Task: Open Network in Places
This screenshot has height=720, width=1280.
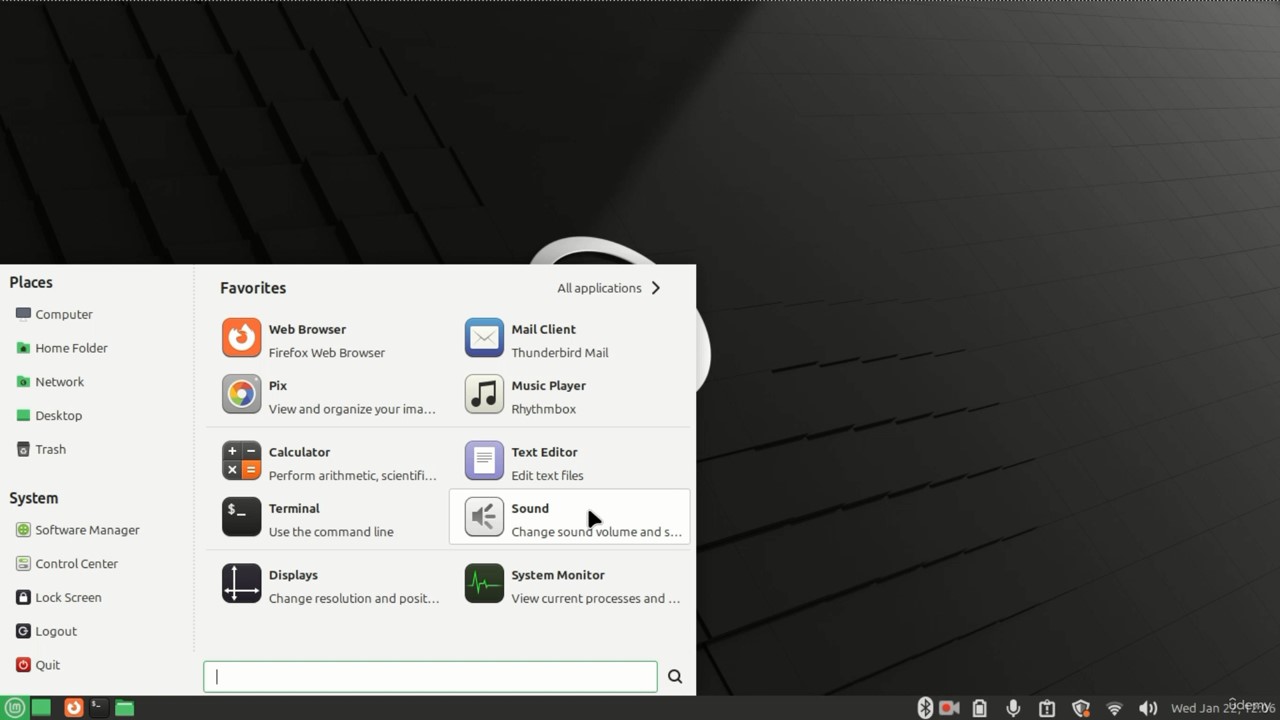Action: click(x=50, y=382)
